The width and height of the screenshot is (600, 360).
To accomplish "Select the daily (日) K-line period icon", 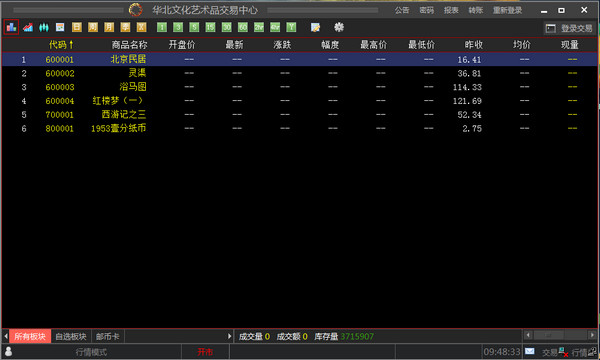I will [77, 27].
